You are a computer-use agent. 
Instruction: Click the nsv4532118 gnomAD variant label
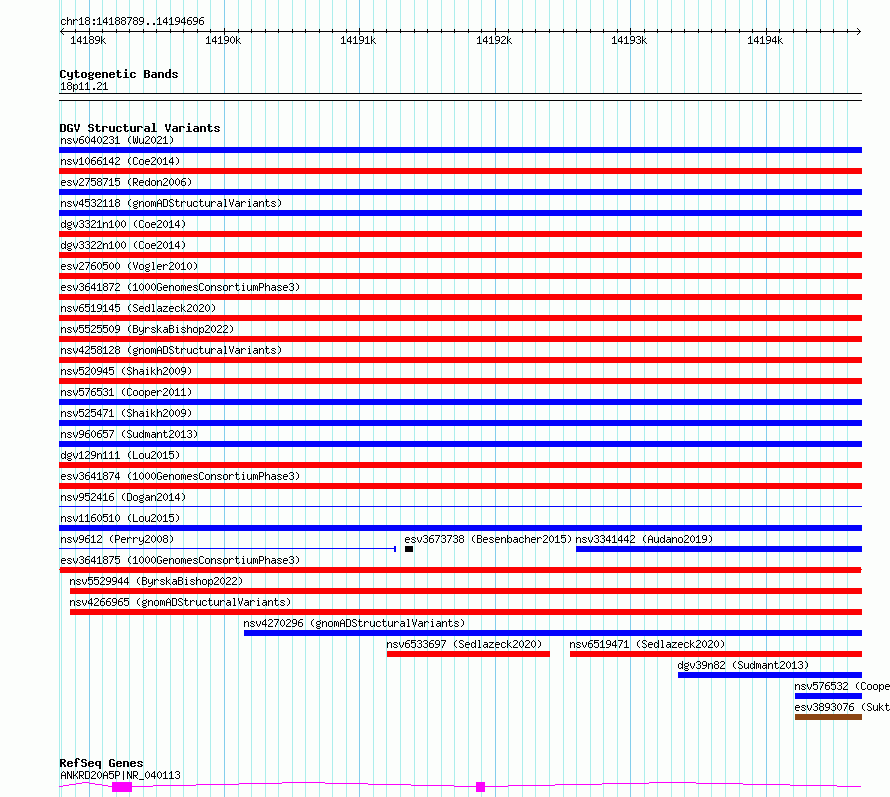(171, 203)
